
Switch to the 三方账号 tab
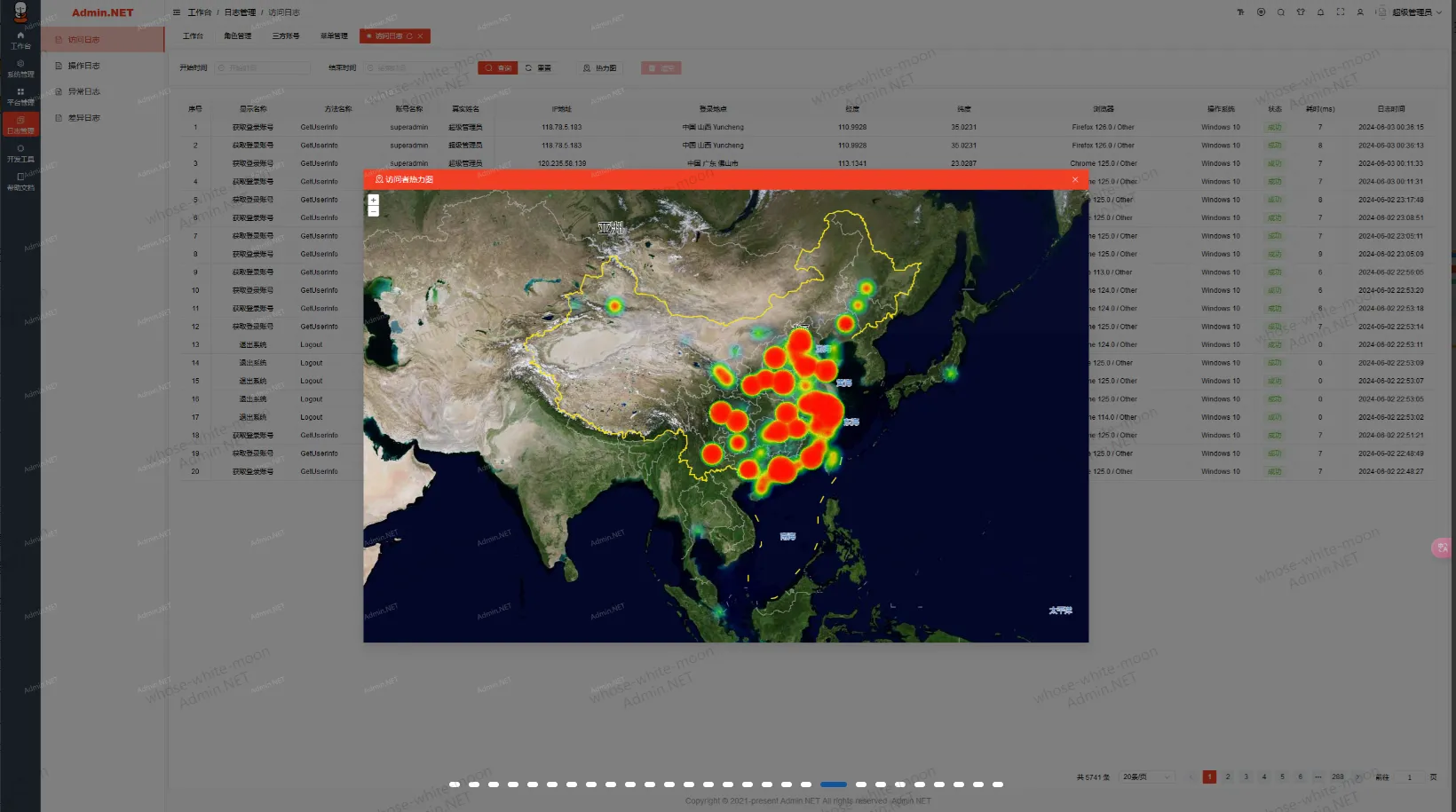pyautogui.click(x=286, y=36)
